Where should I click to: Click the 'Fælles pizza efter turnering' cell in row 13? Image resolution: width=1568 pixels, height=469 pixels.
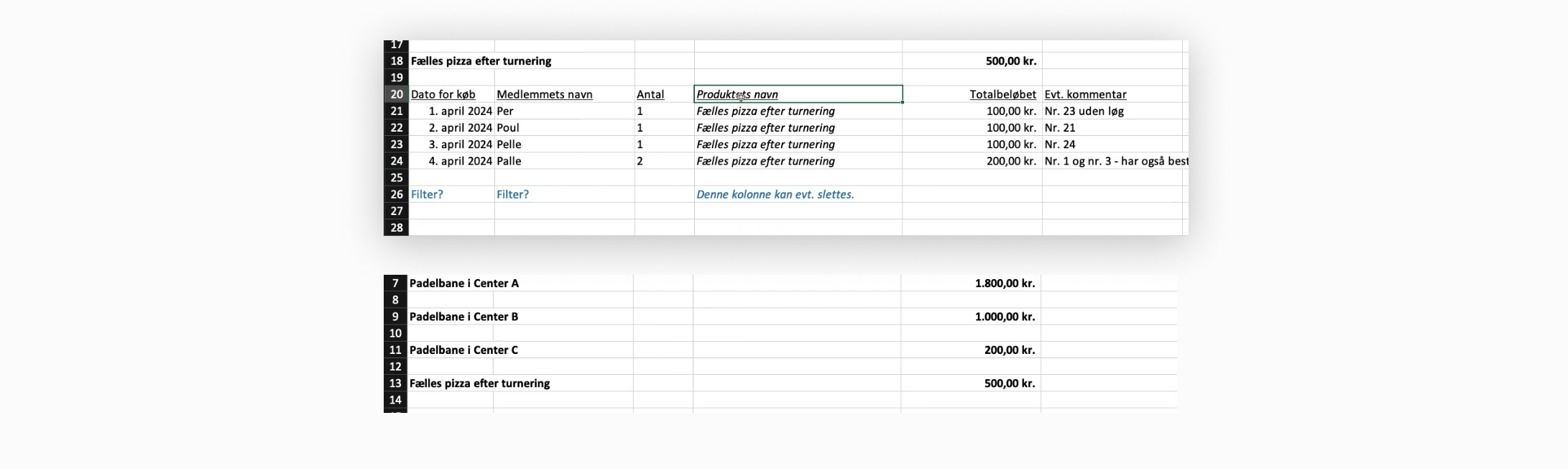pyautogui.click(x=479, y=383)
